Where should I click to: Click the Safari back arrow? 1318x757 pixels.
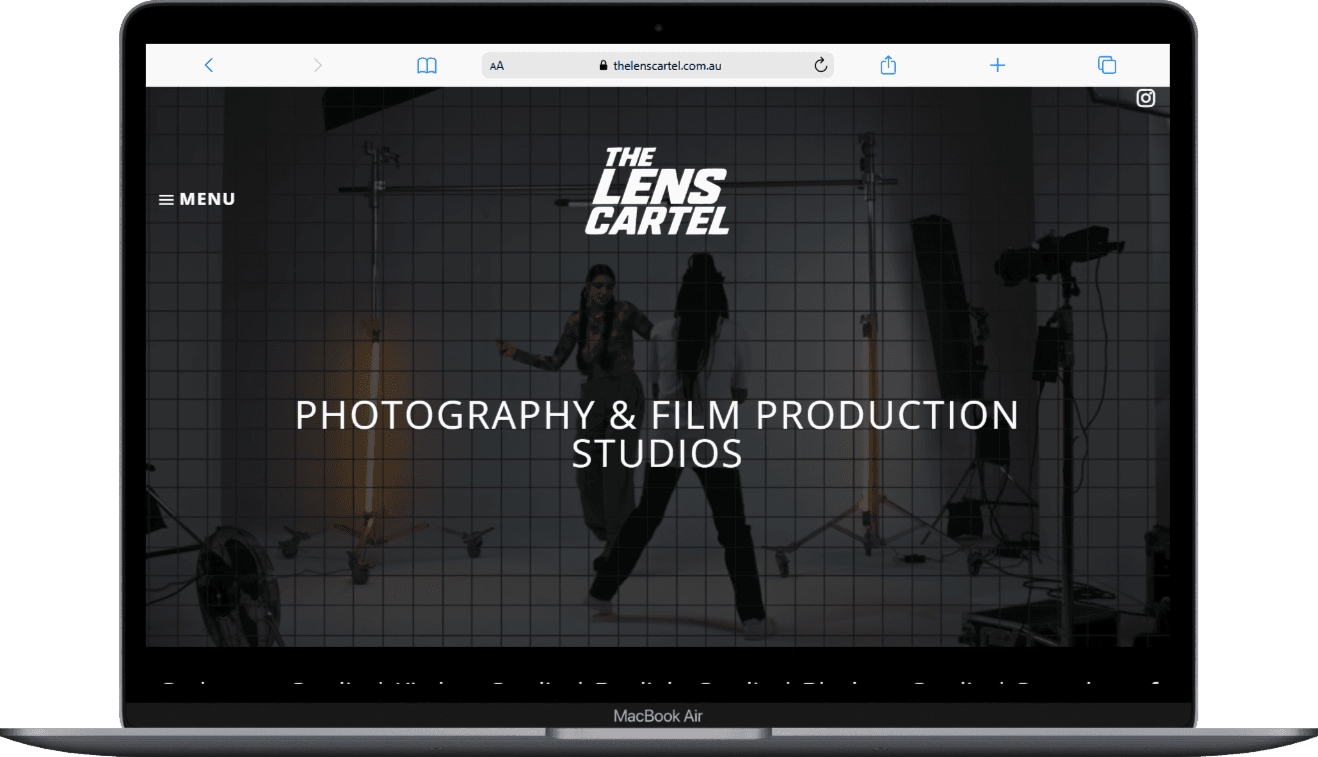coord(209,65)
